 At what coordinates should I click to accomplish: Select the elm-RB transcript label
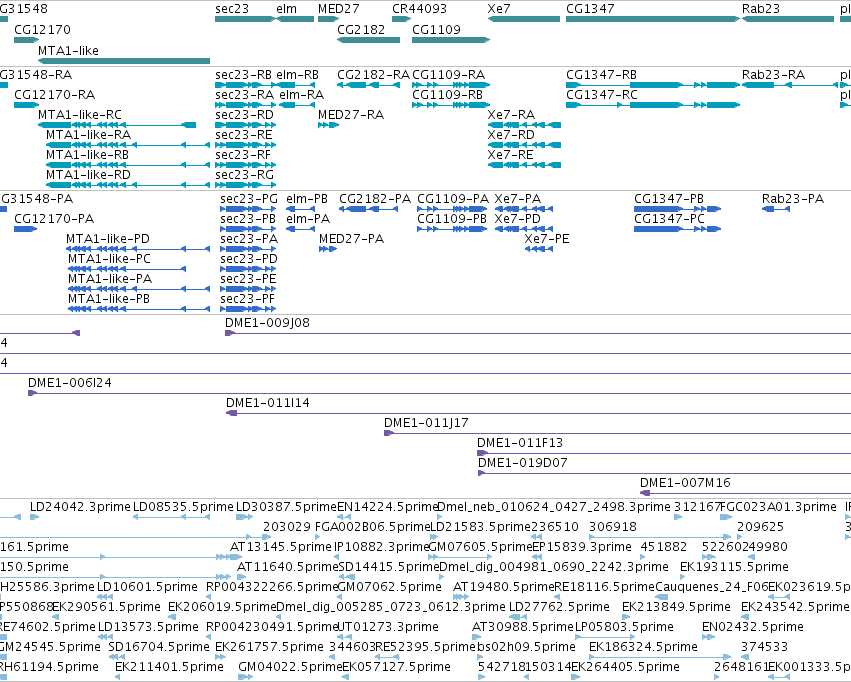pos(297,74)
